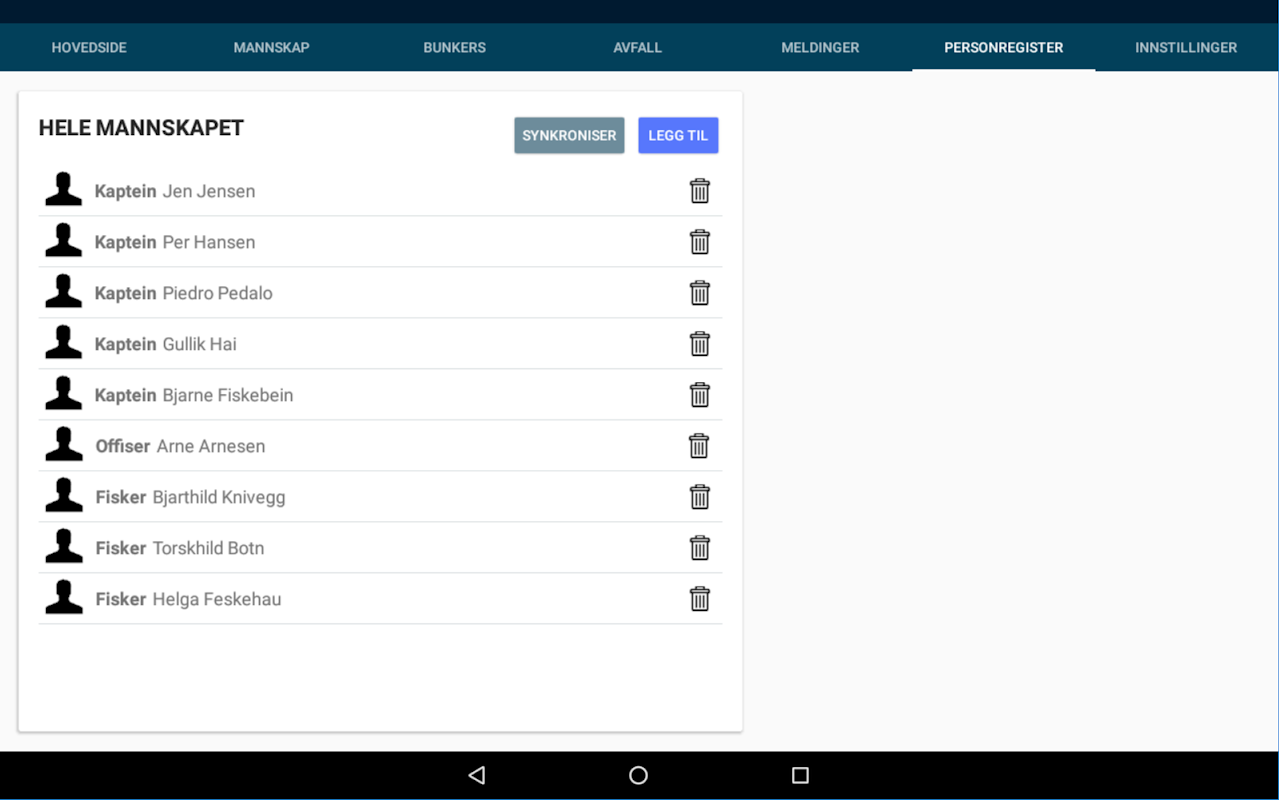Delete Arne Arnesen with trash icon
Viewport: 1279px width, 800px height.
point(700,446)
